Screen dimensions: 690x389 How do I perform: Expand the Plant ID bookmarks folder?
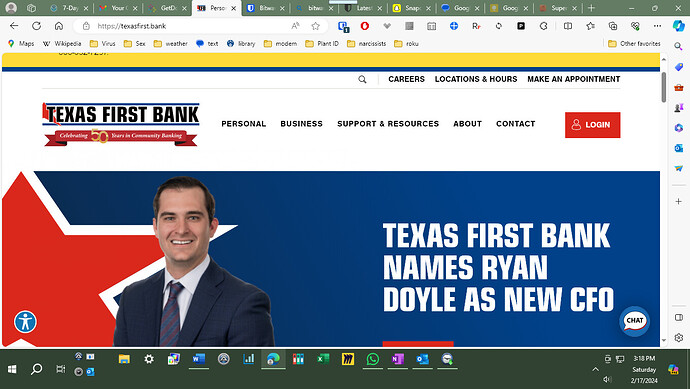point(322,44)
